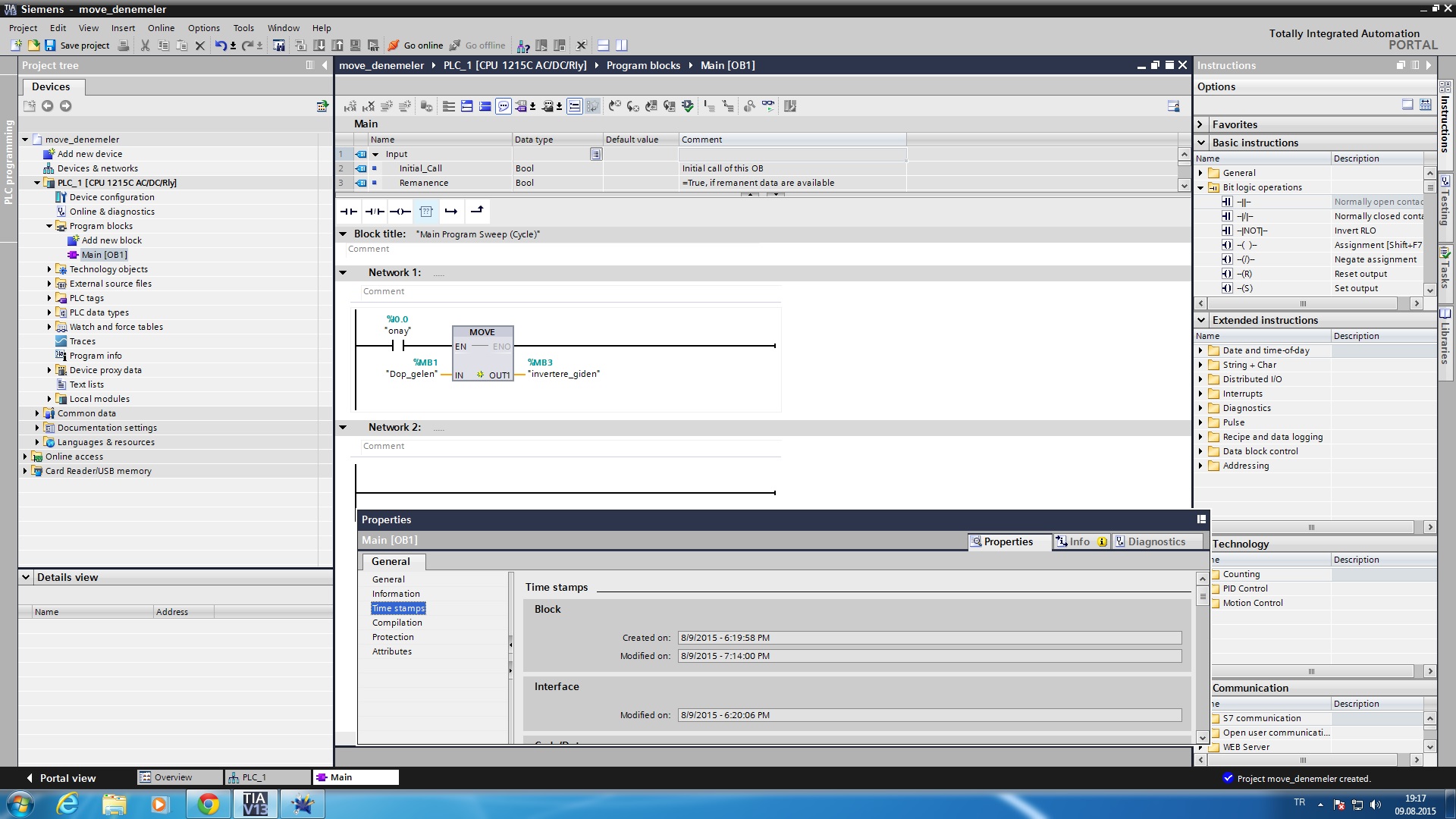Image resolution: width=1456 pixels, height=819 pixels.
Task: Expand PLC tags tree node
Action: click(x=49, y=298)
